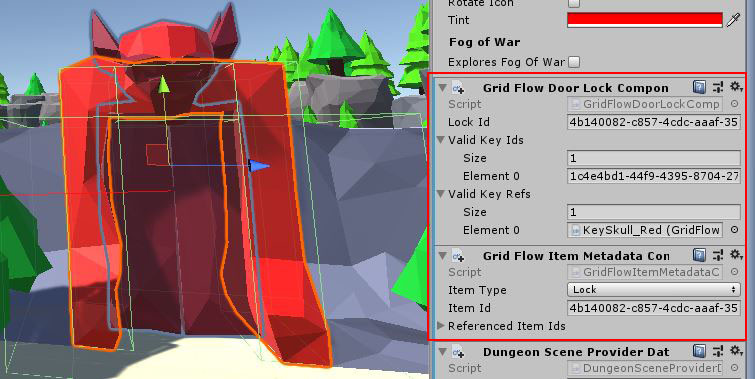Open the red Tint color swatch
This screenshot has width=755, height=379.
pyautogui.click(x=645, y=20)
